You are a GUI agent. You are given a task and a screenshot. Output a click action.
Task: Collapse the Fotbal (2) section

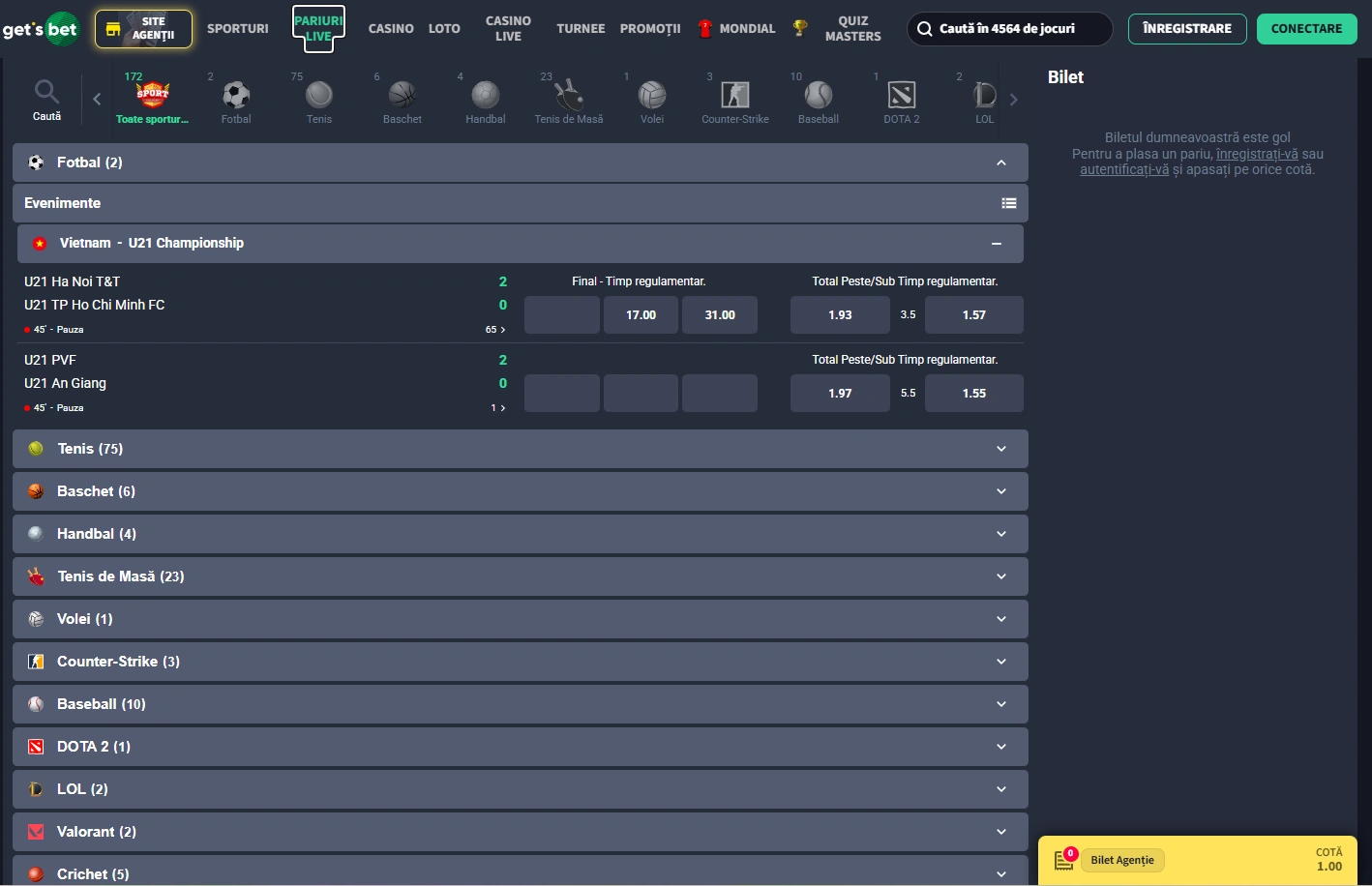pyautogui.click(x=1001, y=162)
